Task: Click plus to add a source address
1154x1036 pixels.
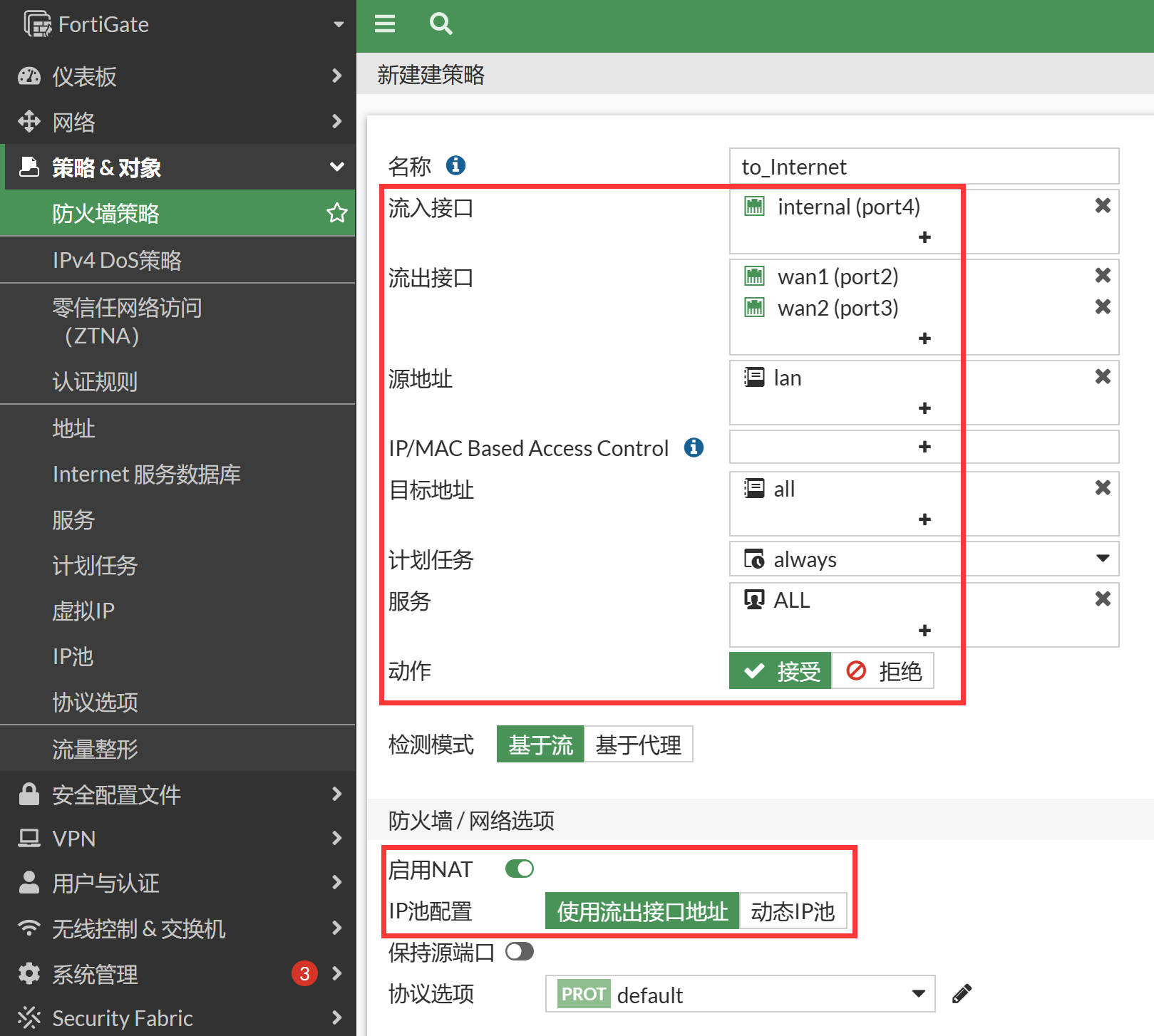Action: 924,408
